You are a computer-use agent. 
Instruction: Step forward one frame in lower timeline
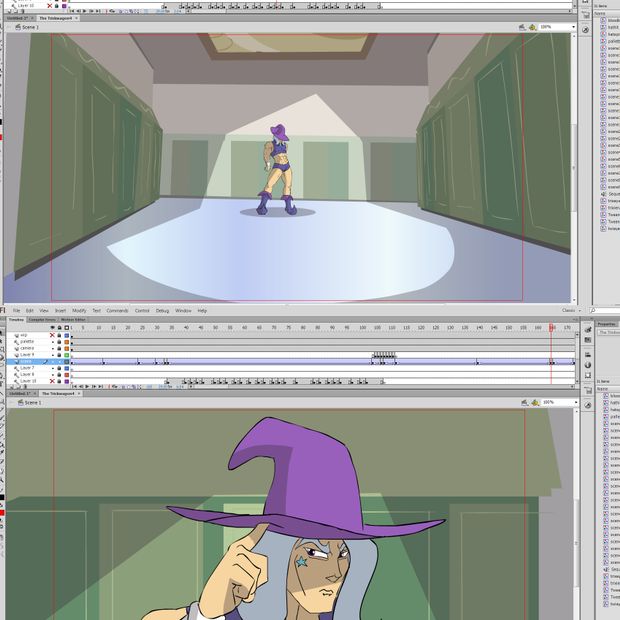[94, 387]
